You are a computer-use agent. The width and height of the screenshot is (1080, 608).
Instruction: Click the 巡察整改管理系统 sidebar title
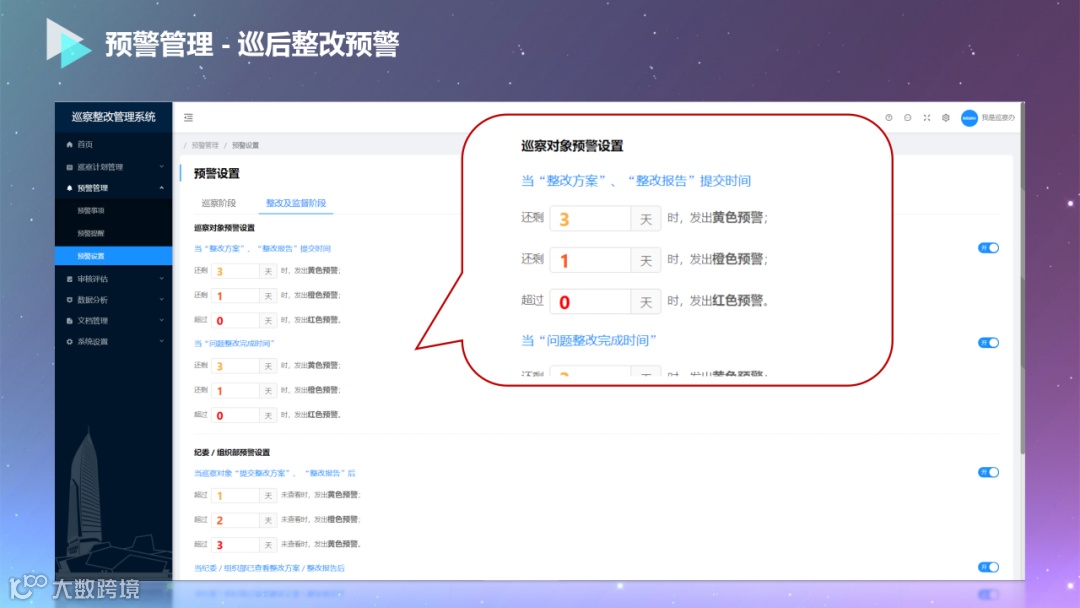point(114,117)
